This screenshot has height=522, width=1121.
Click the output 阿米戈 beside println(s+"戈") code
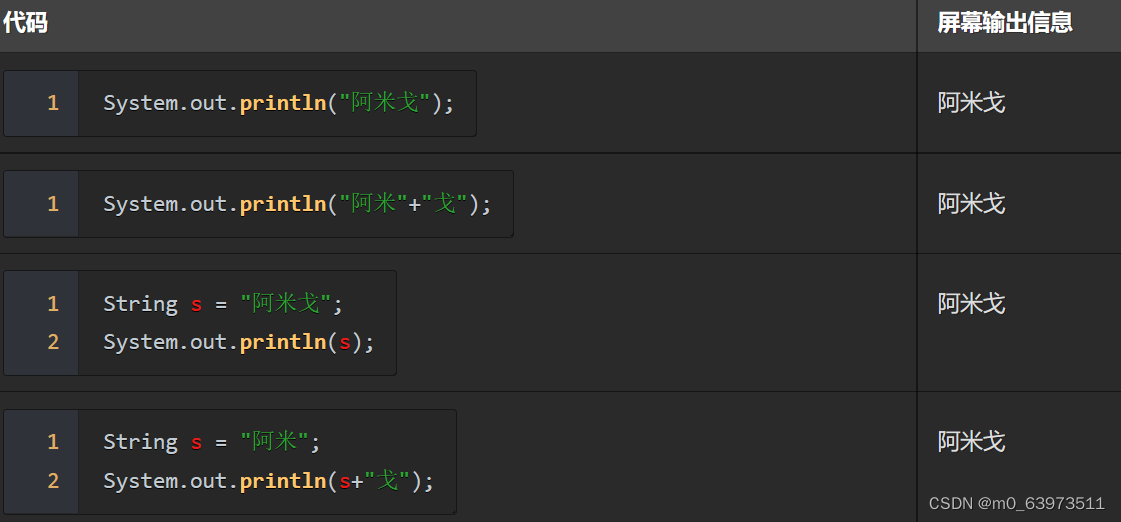(x=971, y=442)
